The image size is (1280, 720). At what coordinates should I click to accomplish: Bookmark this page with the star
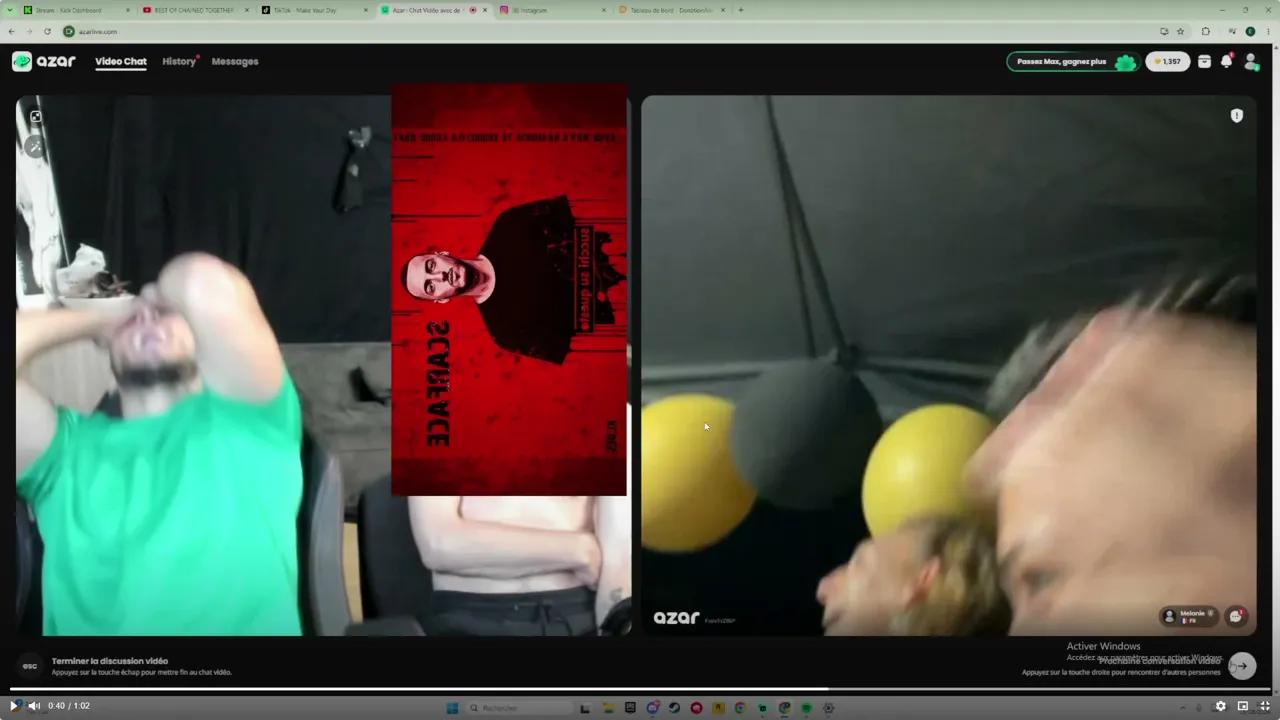(x=1181, y=31)
